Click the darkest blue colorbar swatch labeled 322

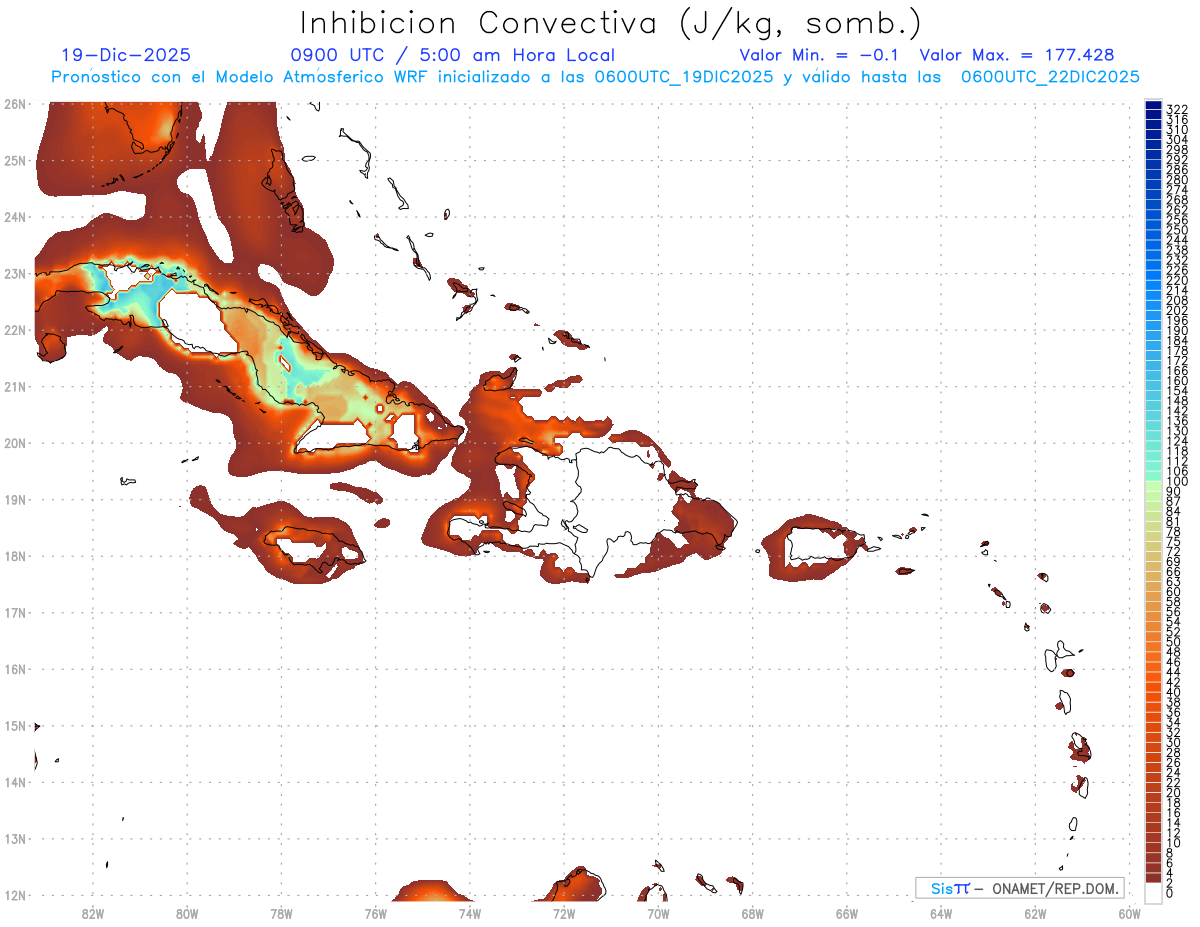coord(1153,106)
